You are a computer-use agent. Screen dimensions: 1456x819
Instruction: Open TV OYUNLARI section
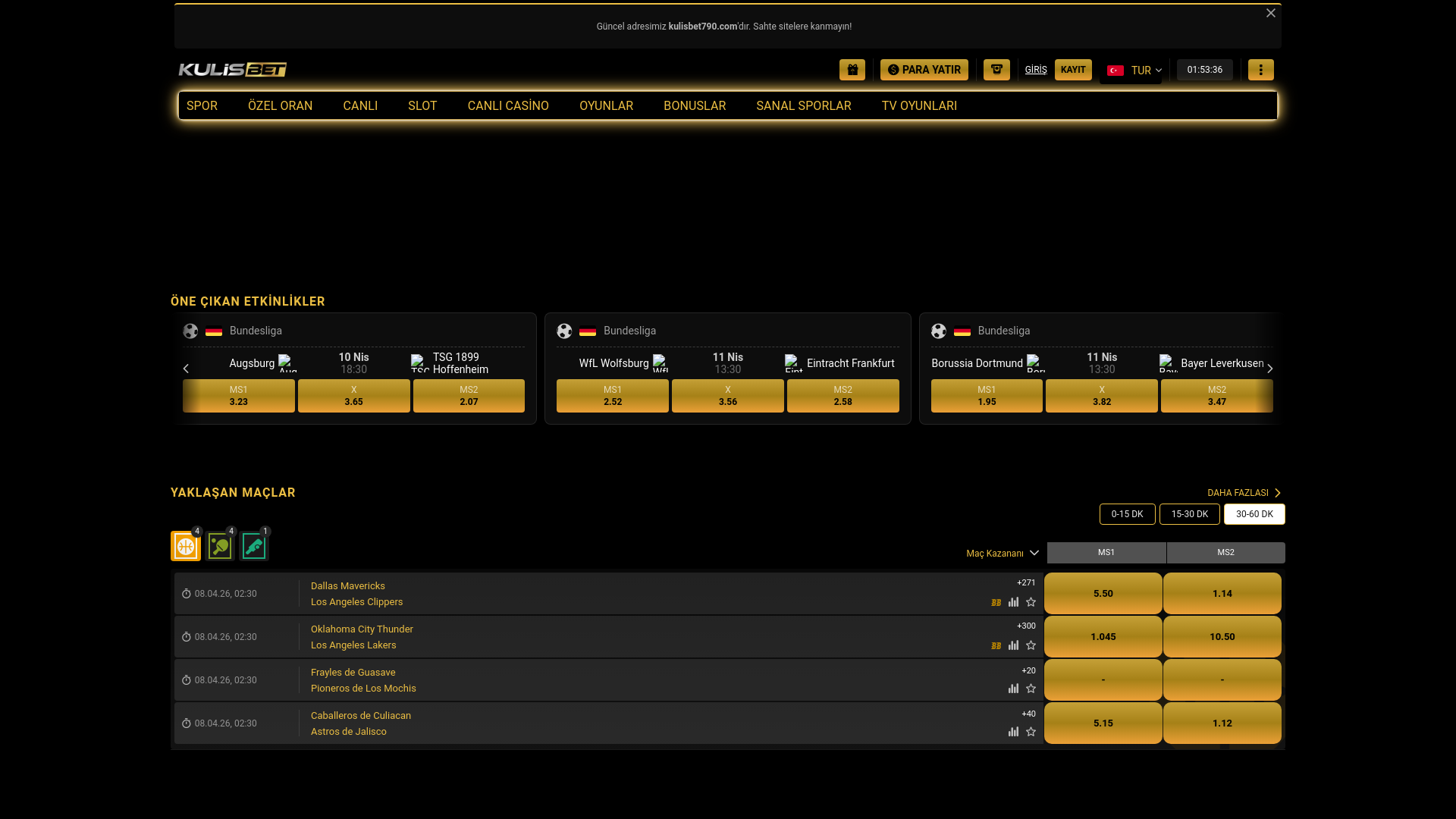(919, 106)
